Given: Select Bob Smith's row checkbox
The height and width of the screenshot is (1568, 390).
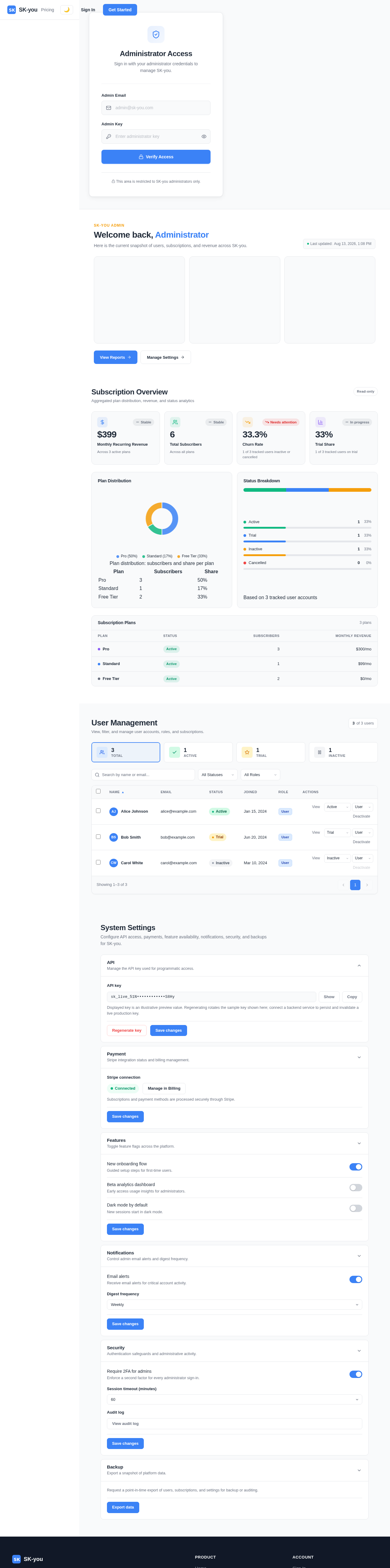Looking at the screenshot, I should [98, 836].
